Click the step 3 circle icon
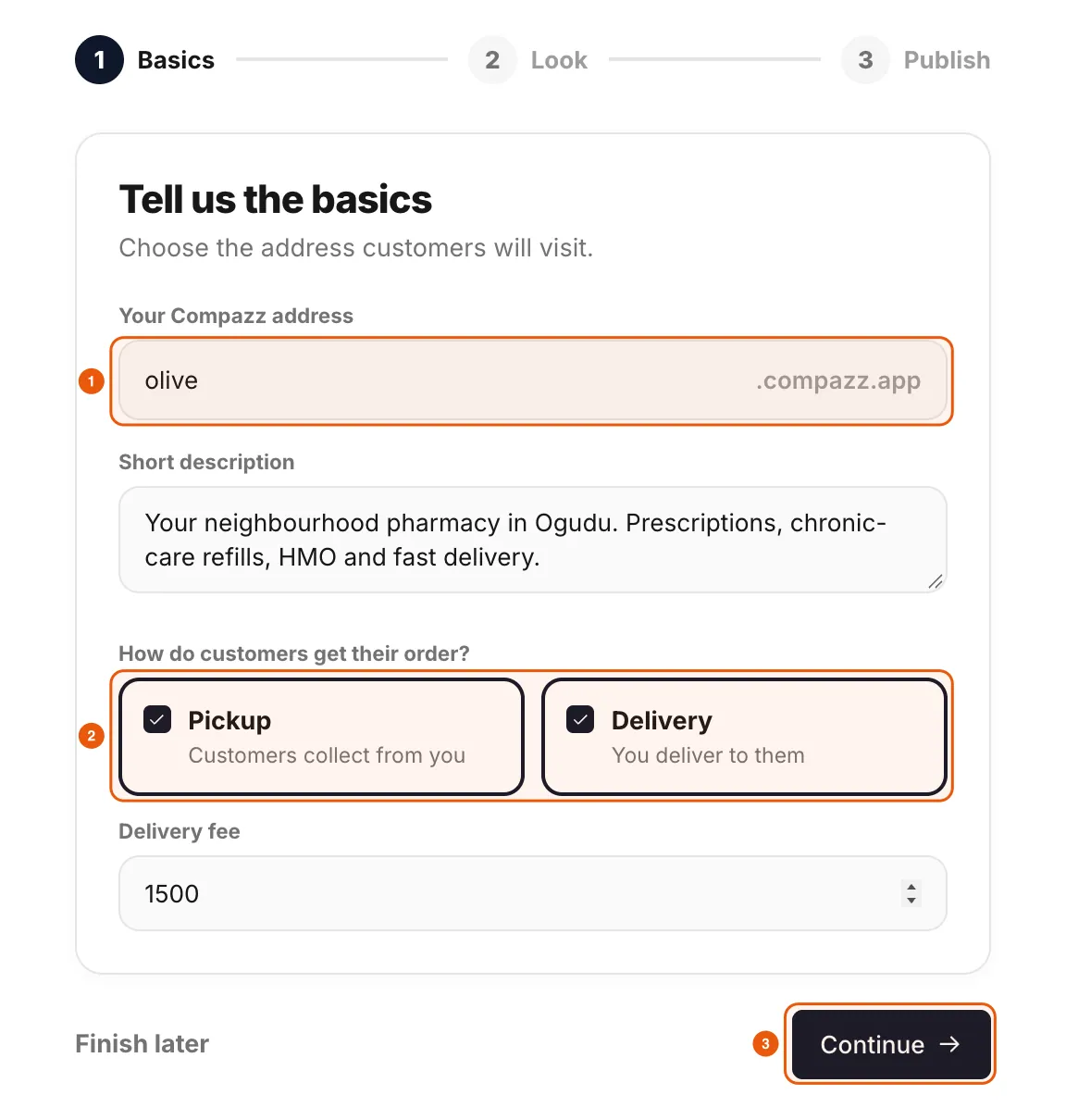This screenshot has width=1066, height=1120. [x=865, y=60]
